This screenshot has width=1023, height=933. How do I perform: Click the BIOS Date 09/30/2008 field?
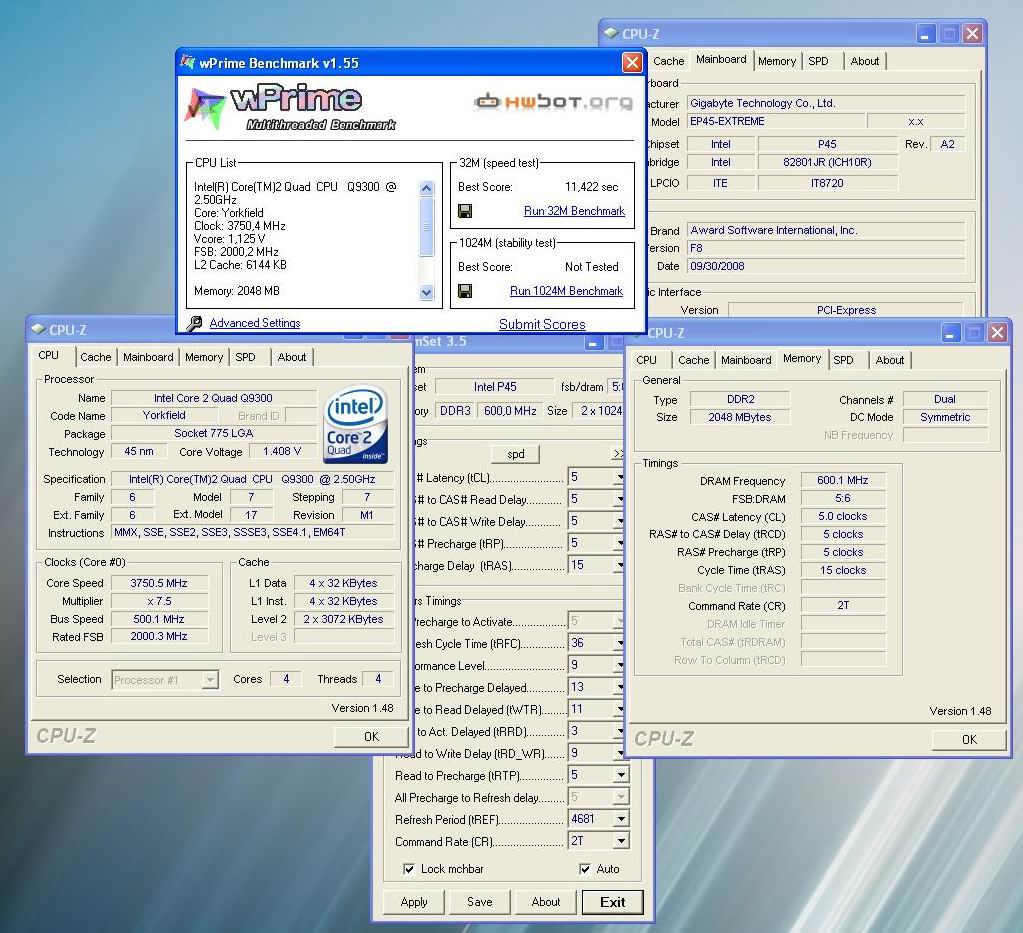(x=826, y=266)
